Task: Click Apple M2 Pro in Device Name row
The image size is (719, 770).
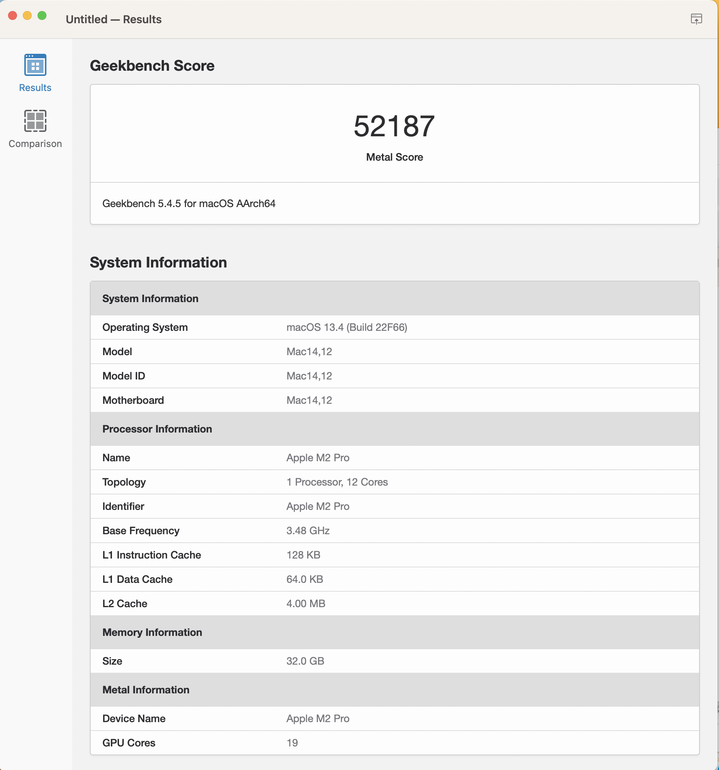Action: (318, 718)
